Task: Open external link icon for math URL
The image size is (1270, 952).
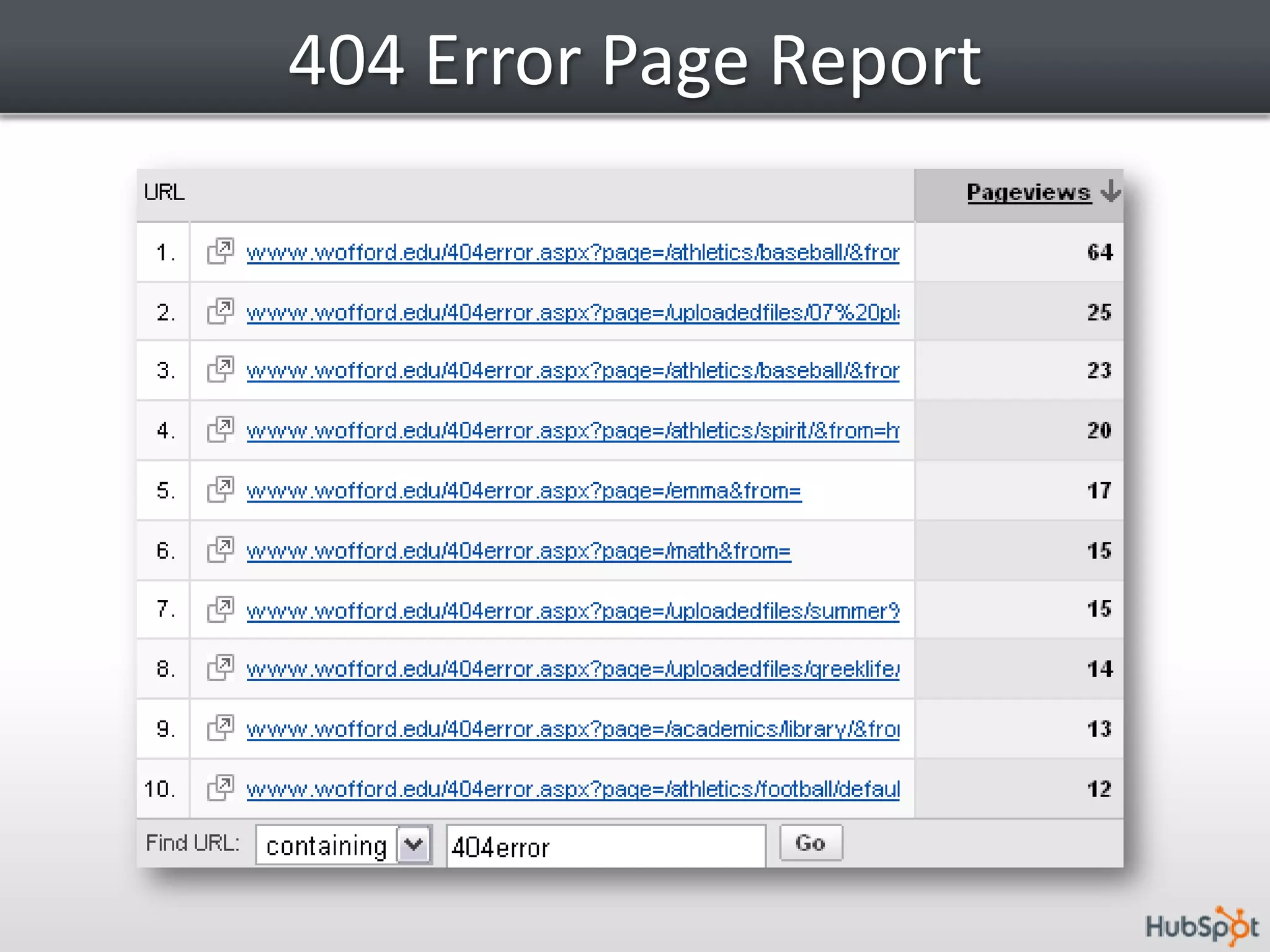Action: [220, 549]
